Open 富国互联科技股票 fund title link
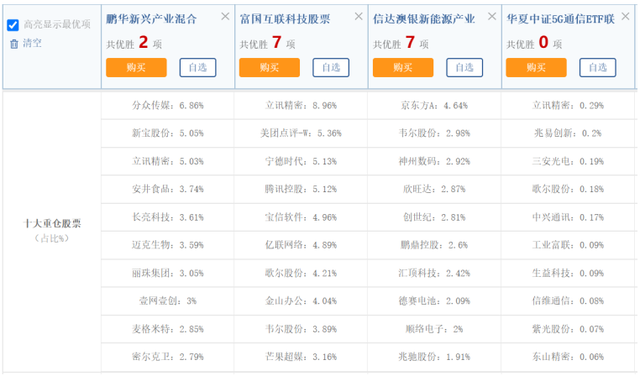The width and height of the screenshot is (640, 376). click(285, 19)
